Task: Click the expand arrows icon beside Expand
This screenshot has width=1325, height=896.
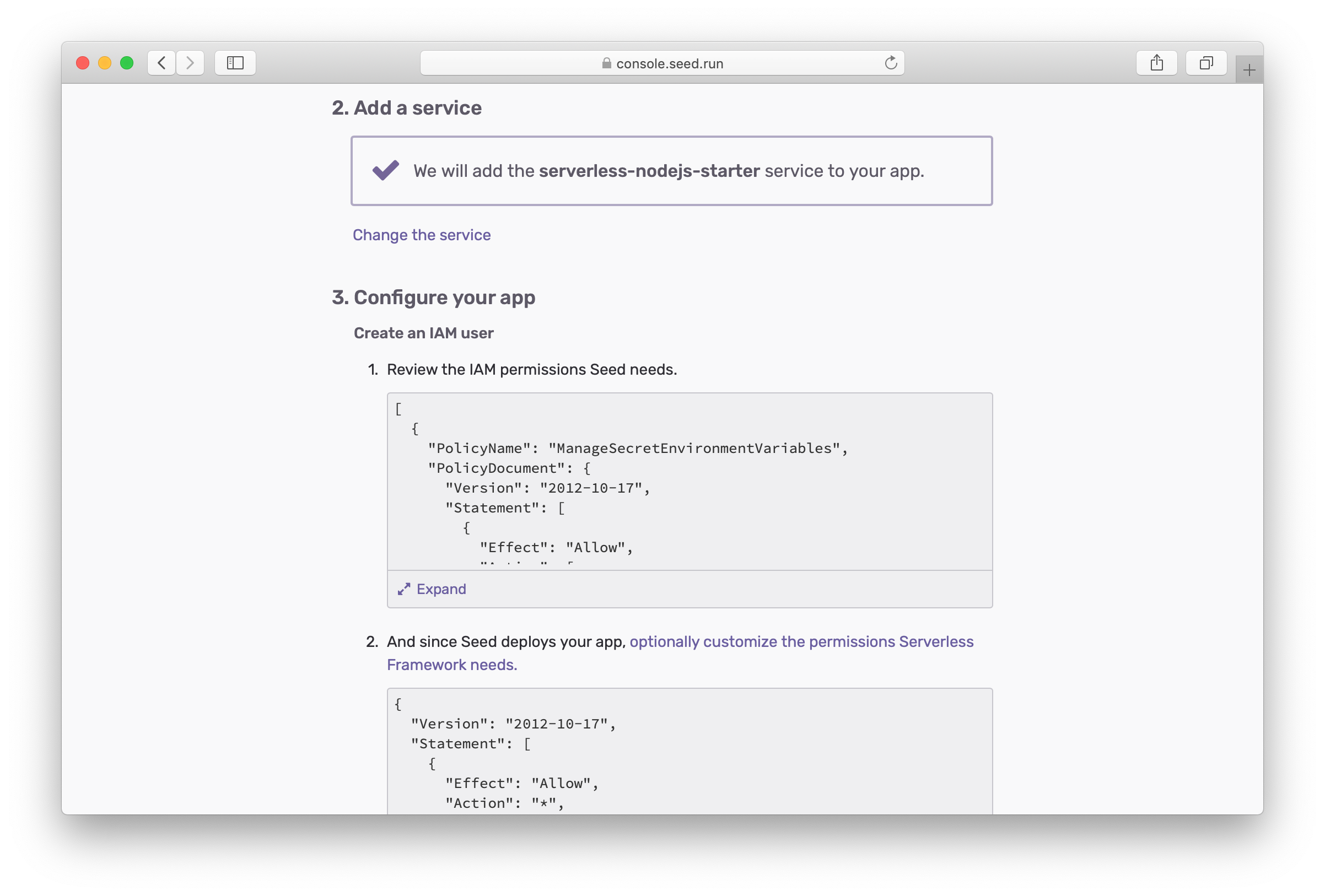Action: click(x=403, y=589)
